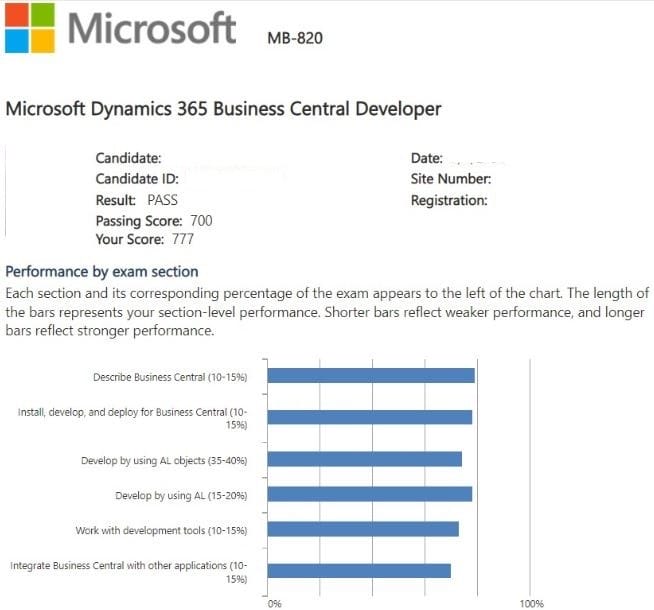Click the Install, develop, and deploy bar
Screen dimensions: 654x610
coord(370,417)
